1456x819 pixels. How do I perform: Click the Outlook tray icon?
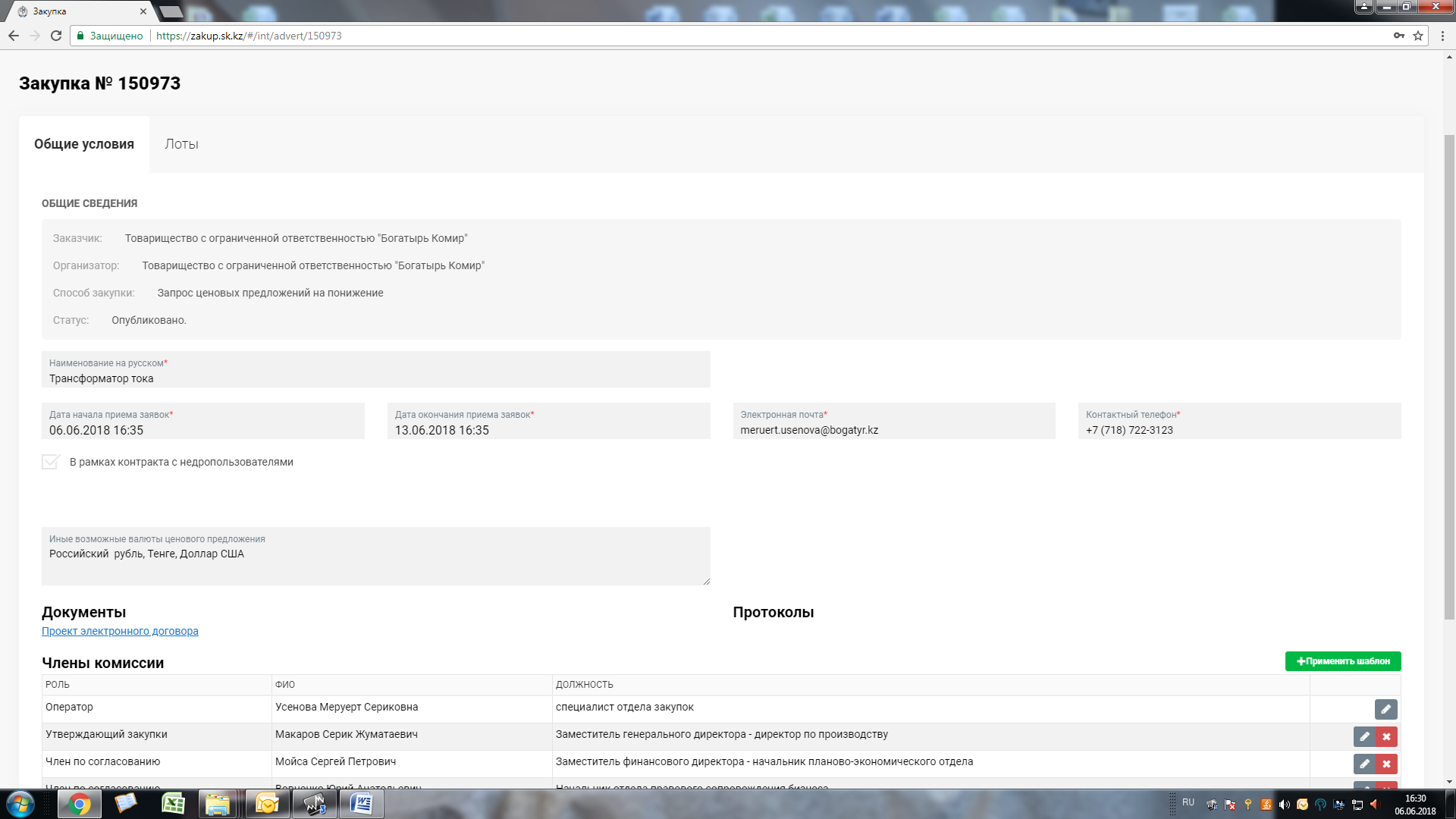(1303, 805)
